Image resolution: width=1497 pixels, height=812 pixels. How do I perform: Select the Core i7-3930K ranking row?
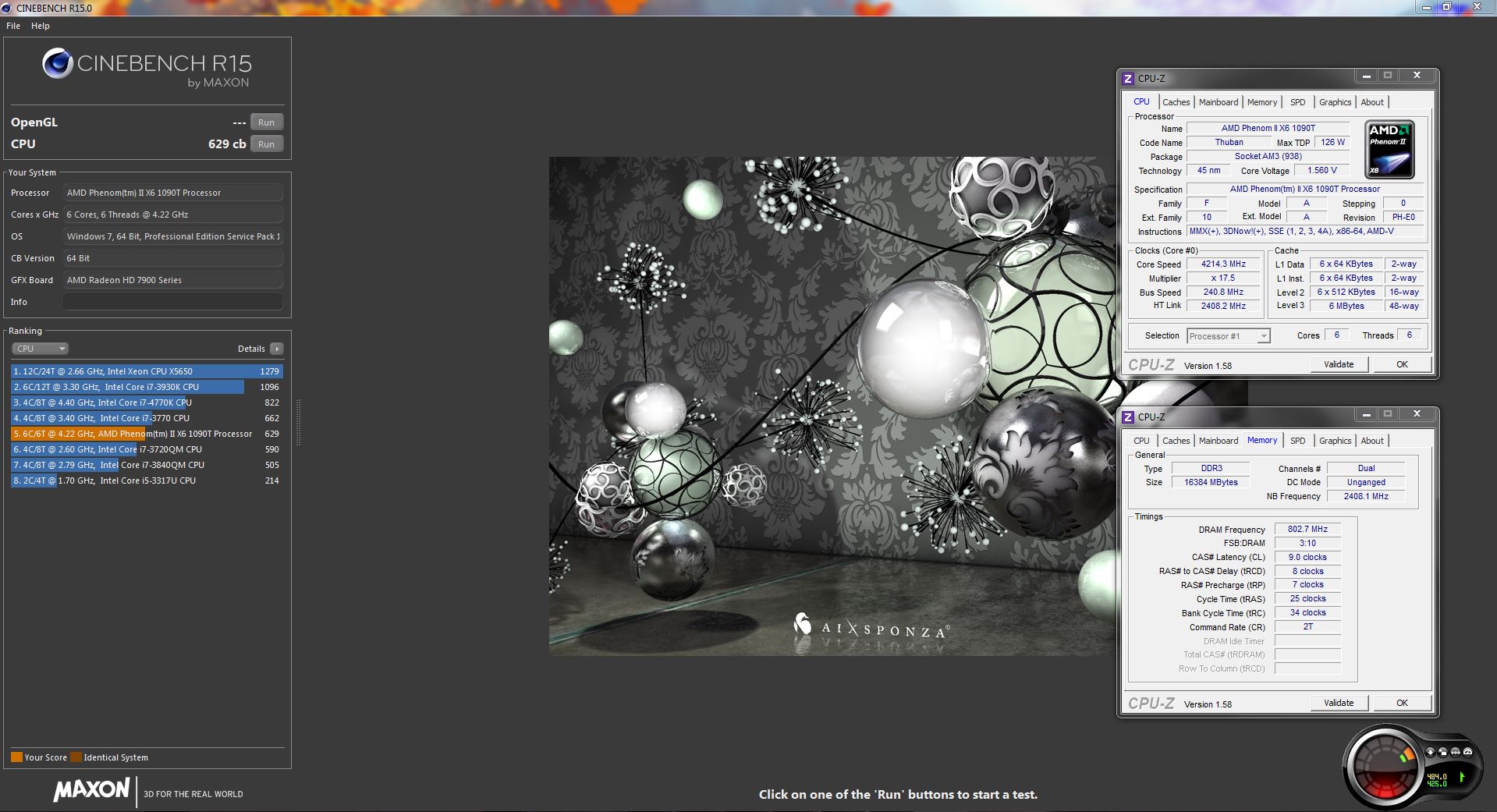point(147,387)
